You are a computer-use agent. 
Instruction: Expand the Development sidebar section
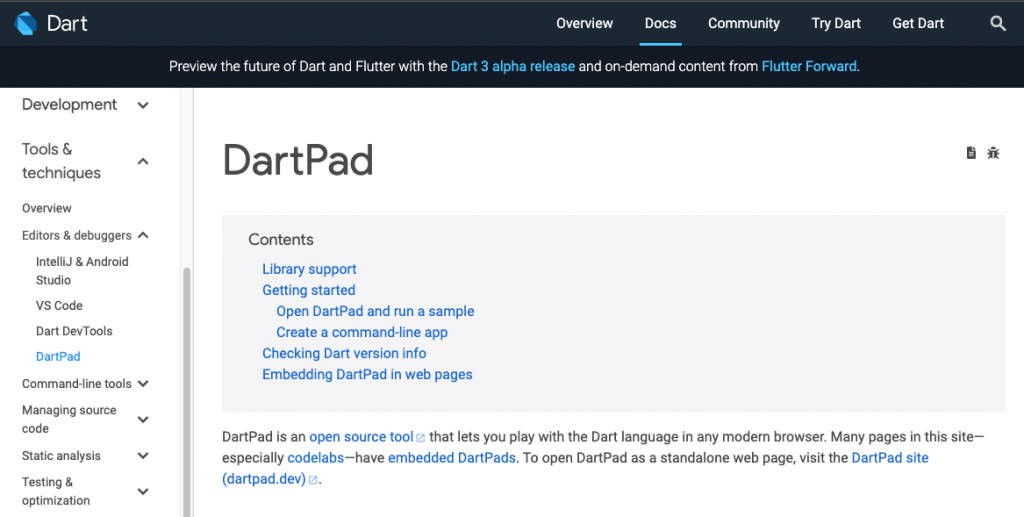point(143,105)
